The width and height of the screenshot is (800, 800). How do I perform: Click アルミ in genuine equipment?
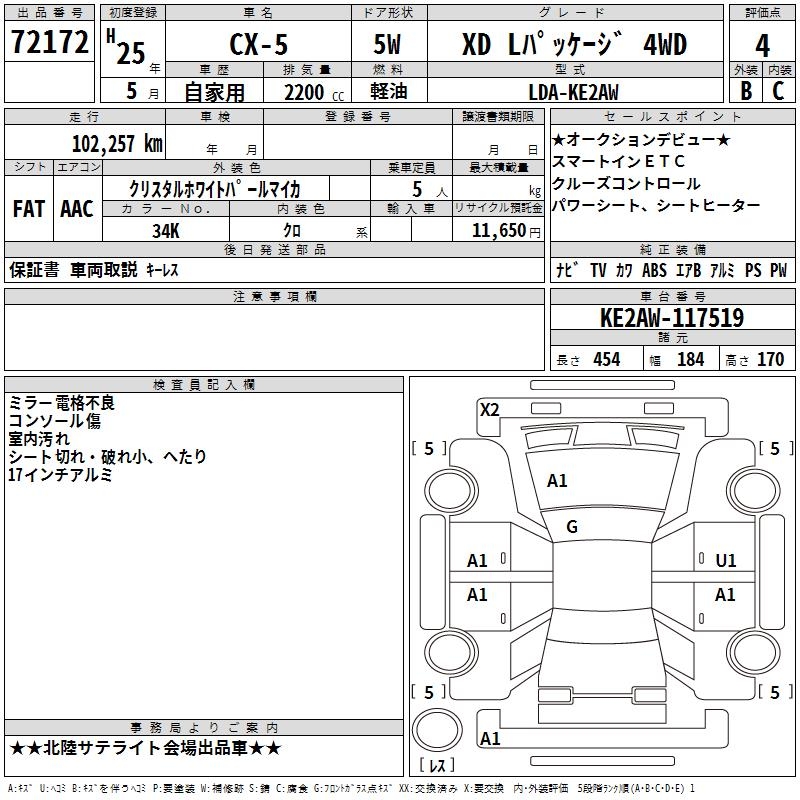[722, 270]
